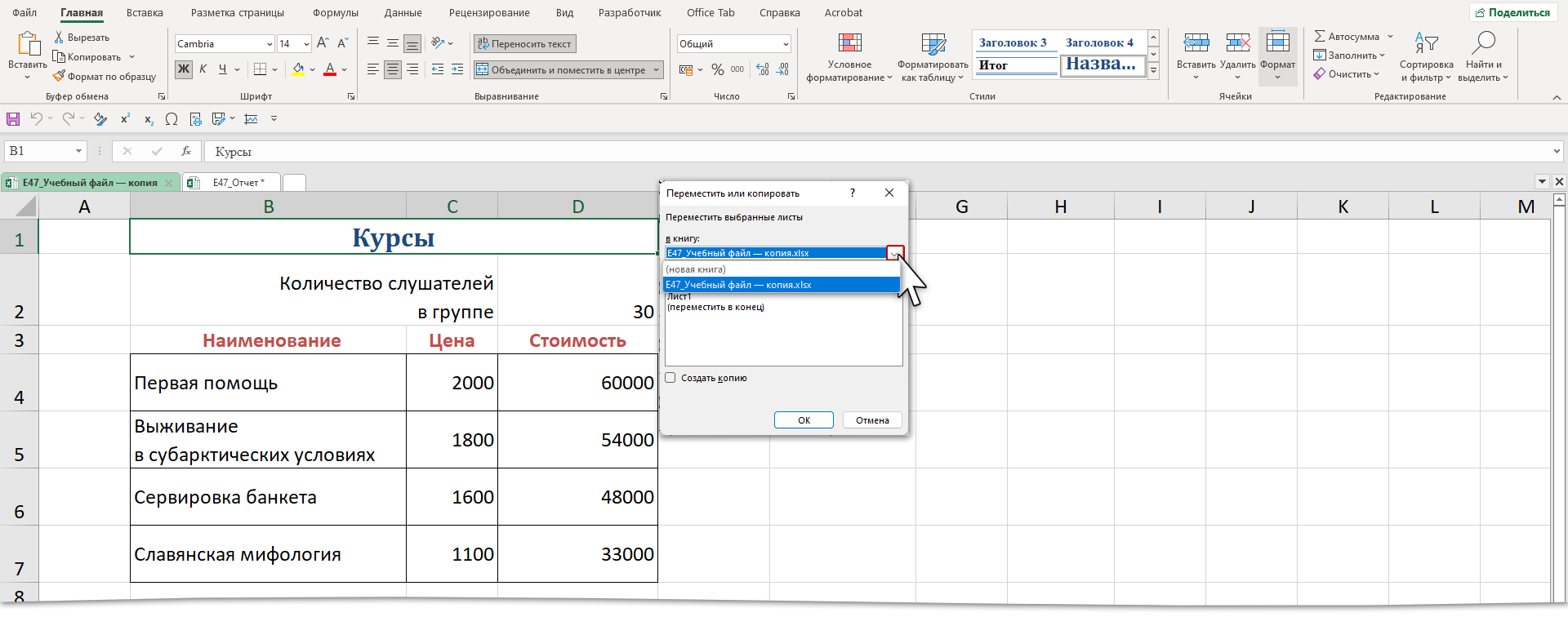This screenshot has width=1568, height=617.
Task: Open Find and Select (Найти и выделить)
Action: coord(1483,57)
